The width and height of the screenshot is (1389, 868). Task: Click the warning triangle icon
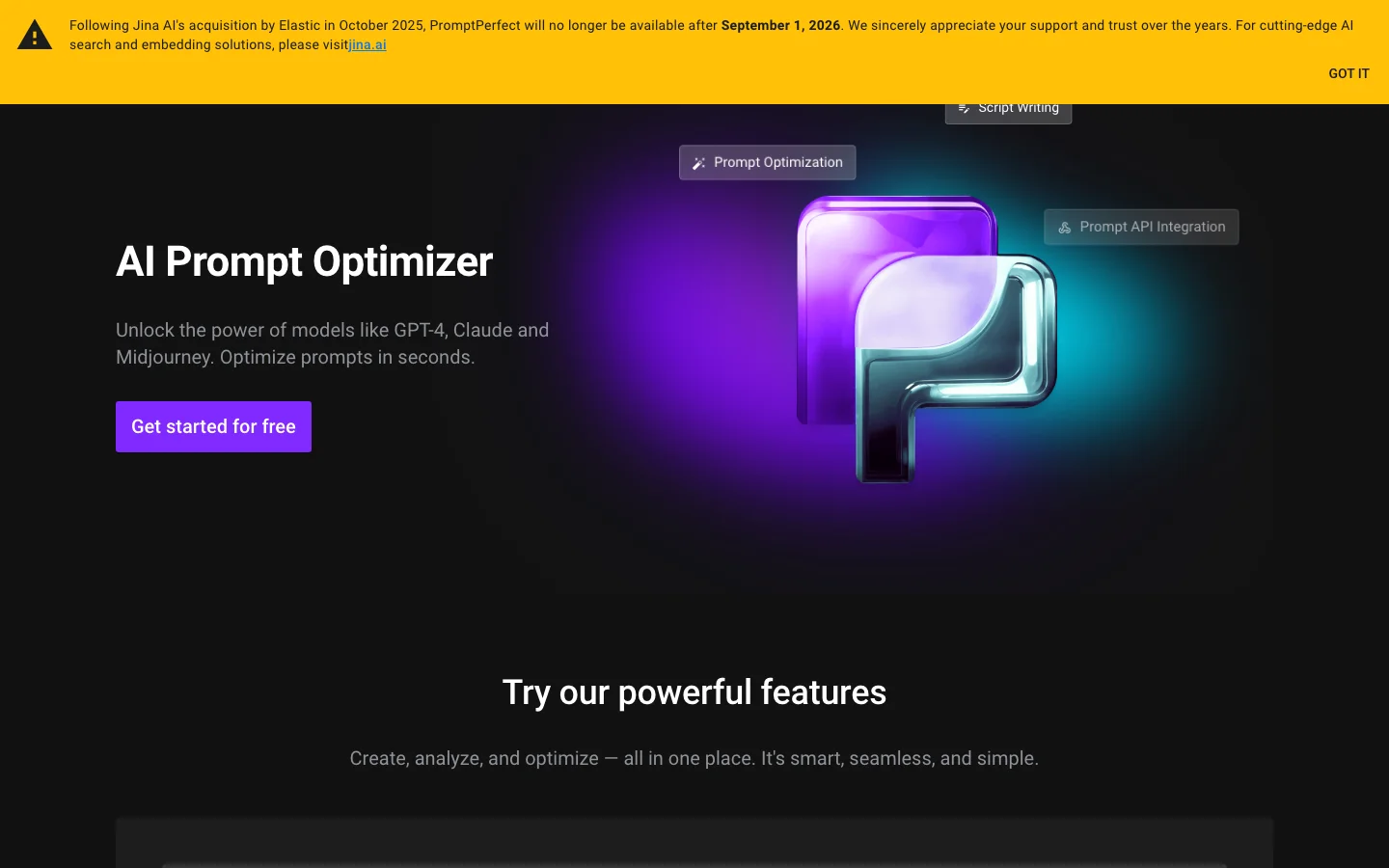pyautogui.click(x=35, y=35)
